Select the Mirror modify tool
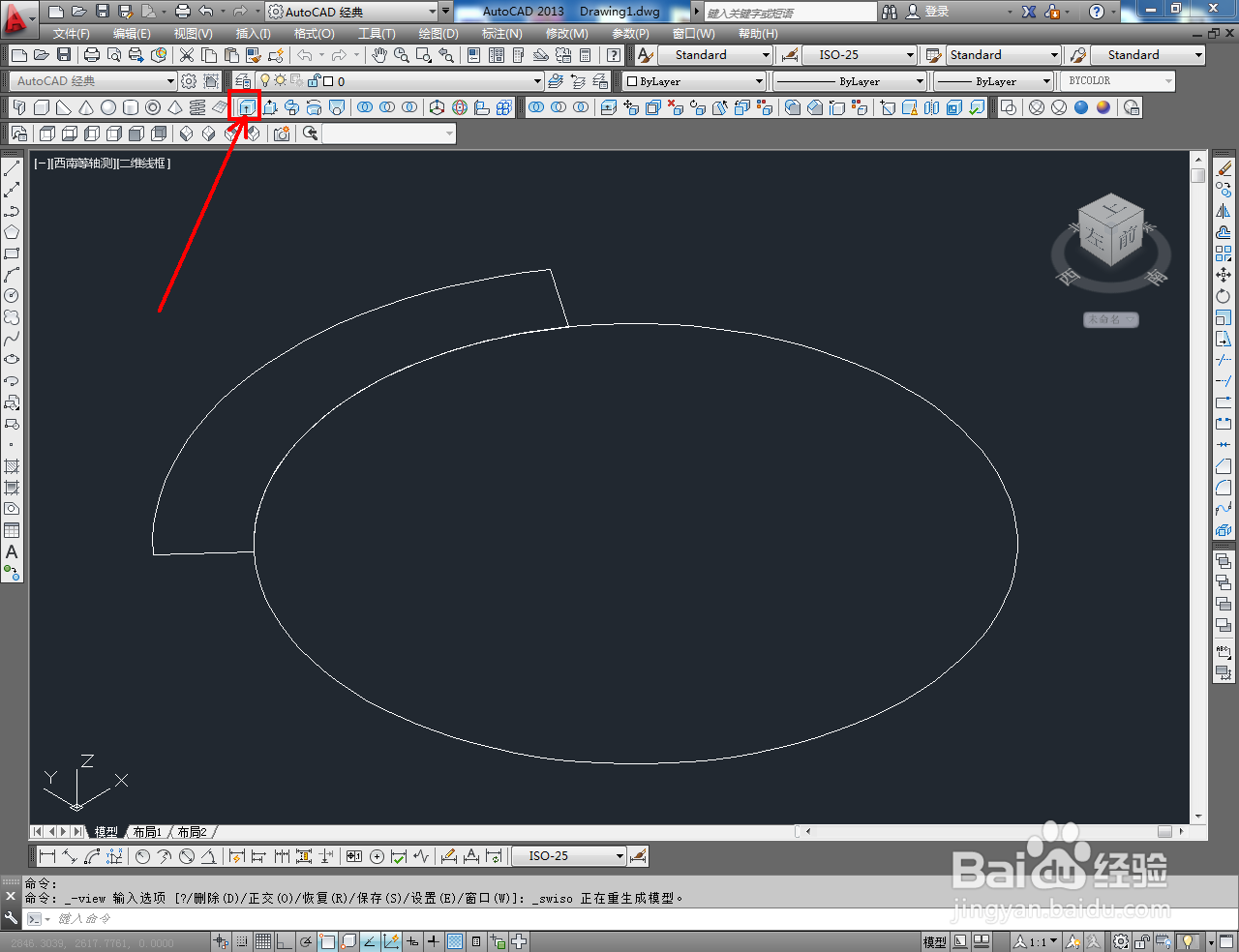This screenshot has height=952, width=1239. (1224, 211)
